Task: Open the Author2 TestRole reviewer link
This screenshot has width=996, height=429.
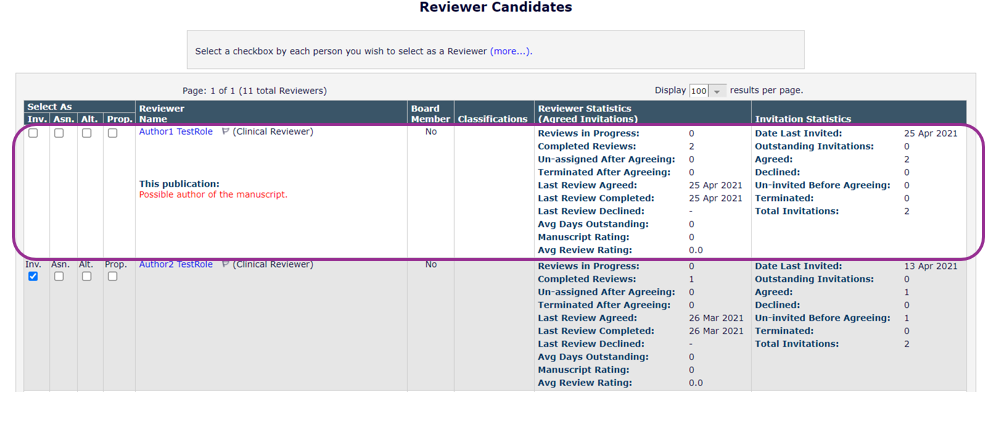Action: [176, 265]
